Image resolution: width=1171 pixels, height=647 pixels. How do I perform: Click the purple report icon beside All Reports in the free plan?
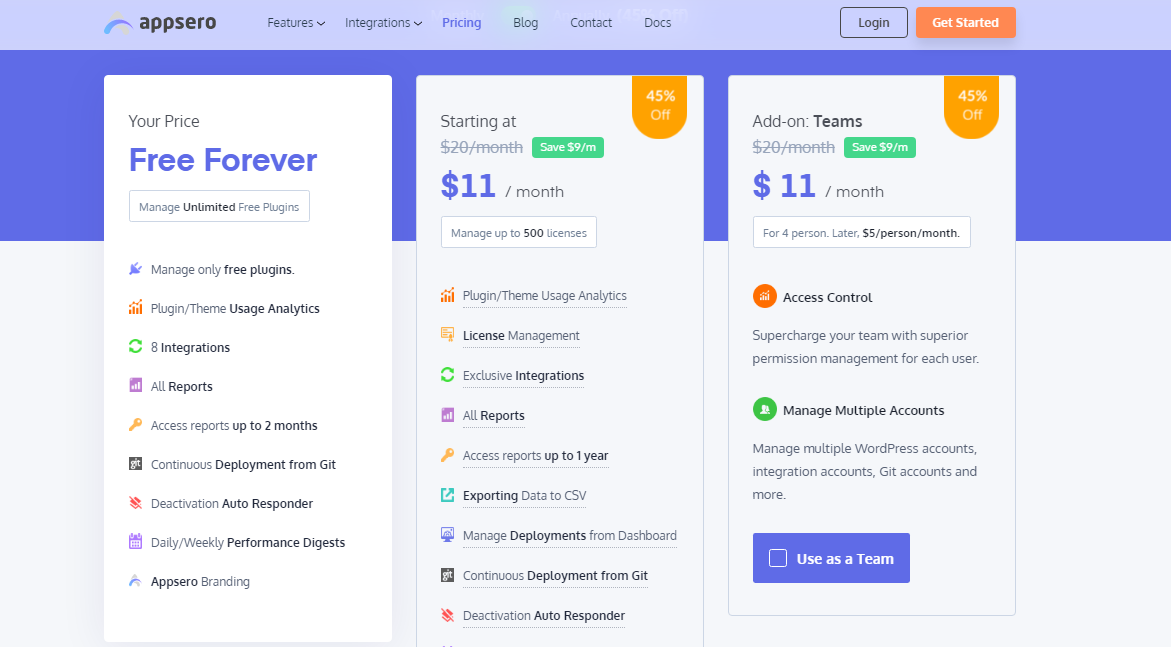135,386
